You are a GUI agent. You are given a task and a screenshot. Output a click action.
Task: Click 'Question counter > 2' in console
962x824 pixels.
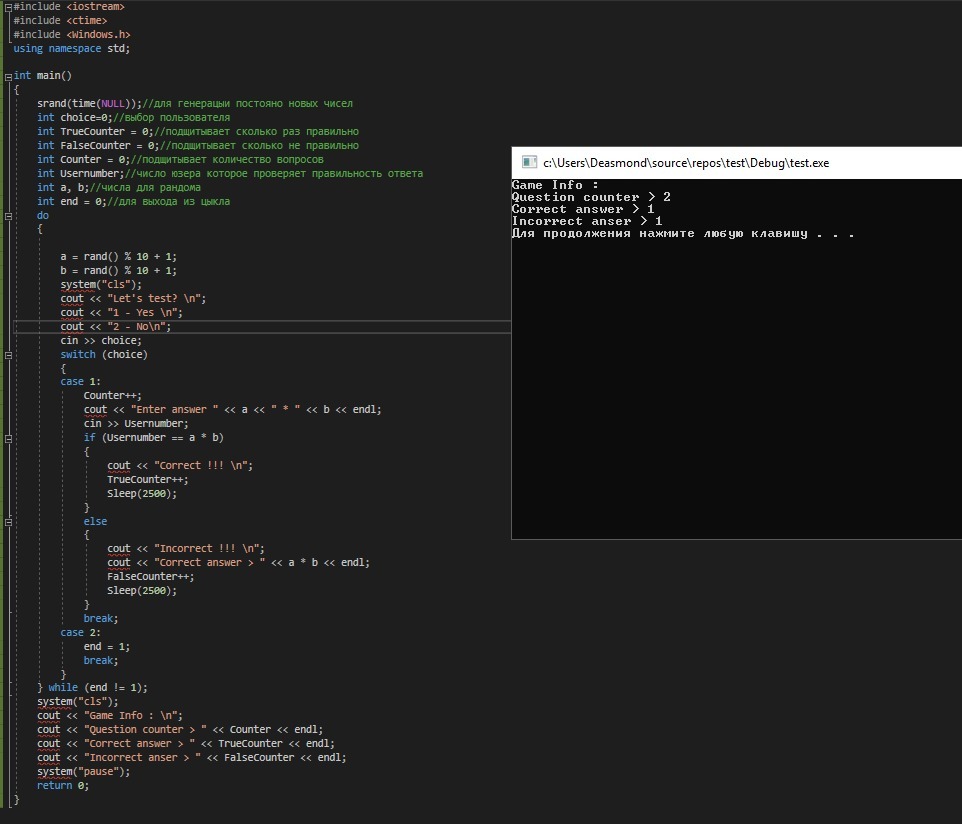click(591, 197)
